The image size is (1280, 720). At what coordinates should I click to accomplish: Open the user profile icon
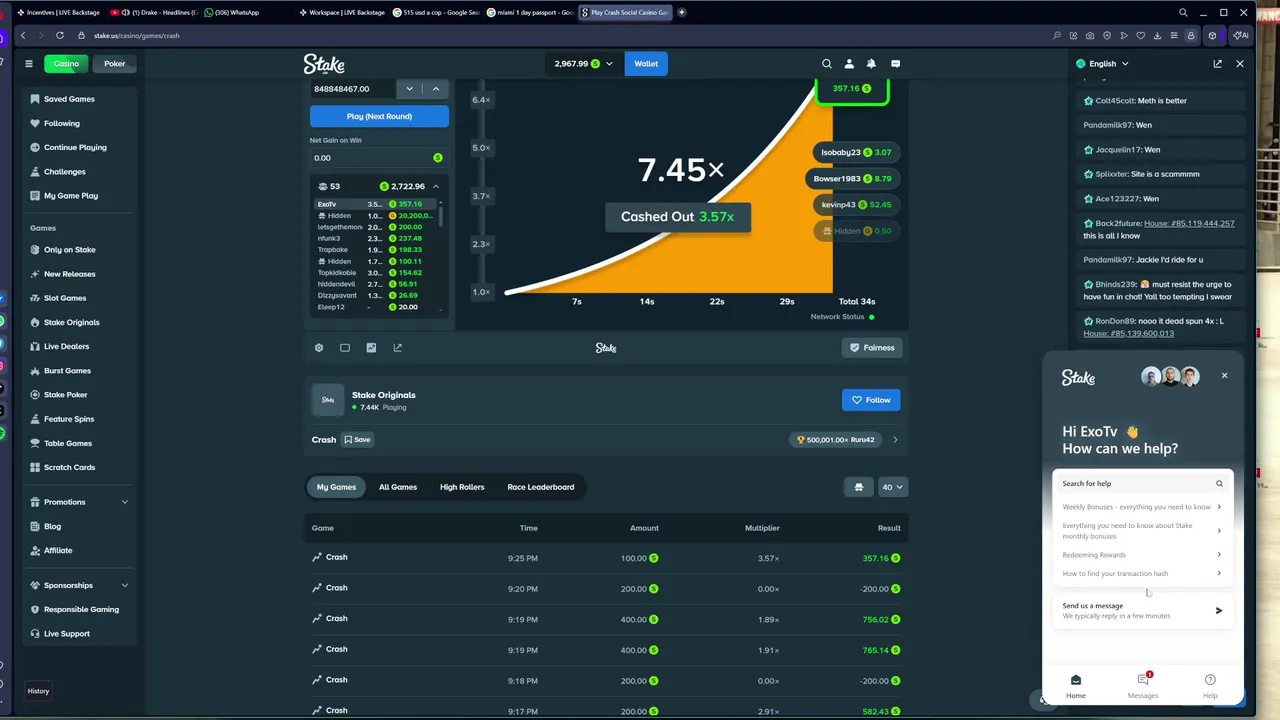(x=849, y=64)
